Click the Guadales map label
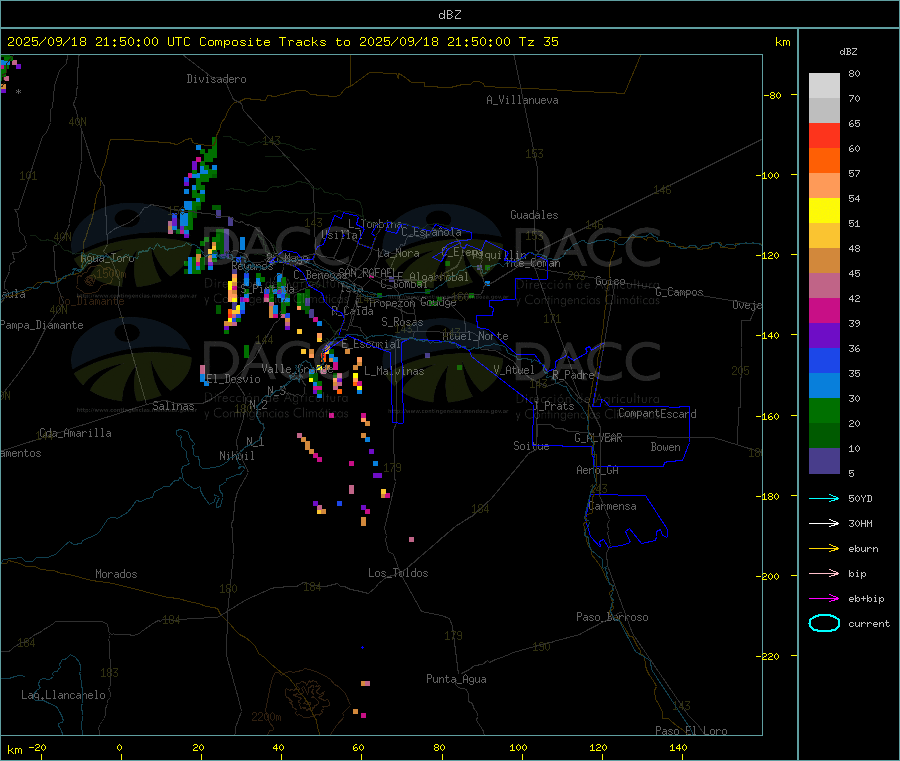The height and width of the screenshot is (761, 900). 534,215
